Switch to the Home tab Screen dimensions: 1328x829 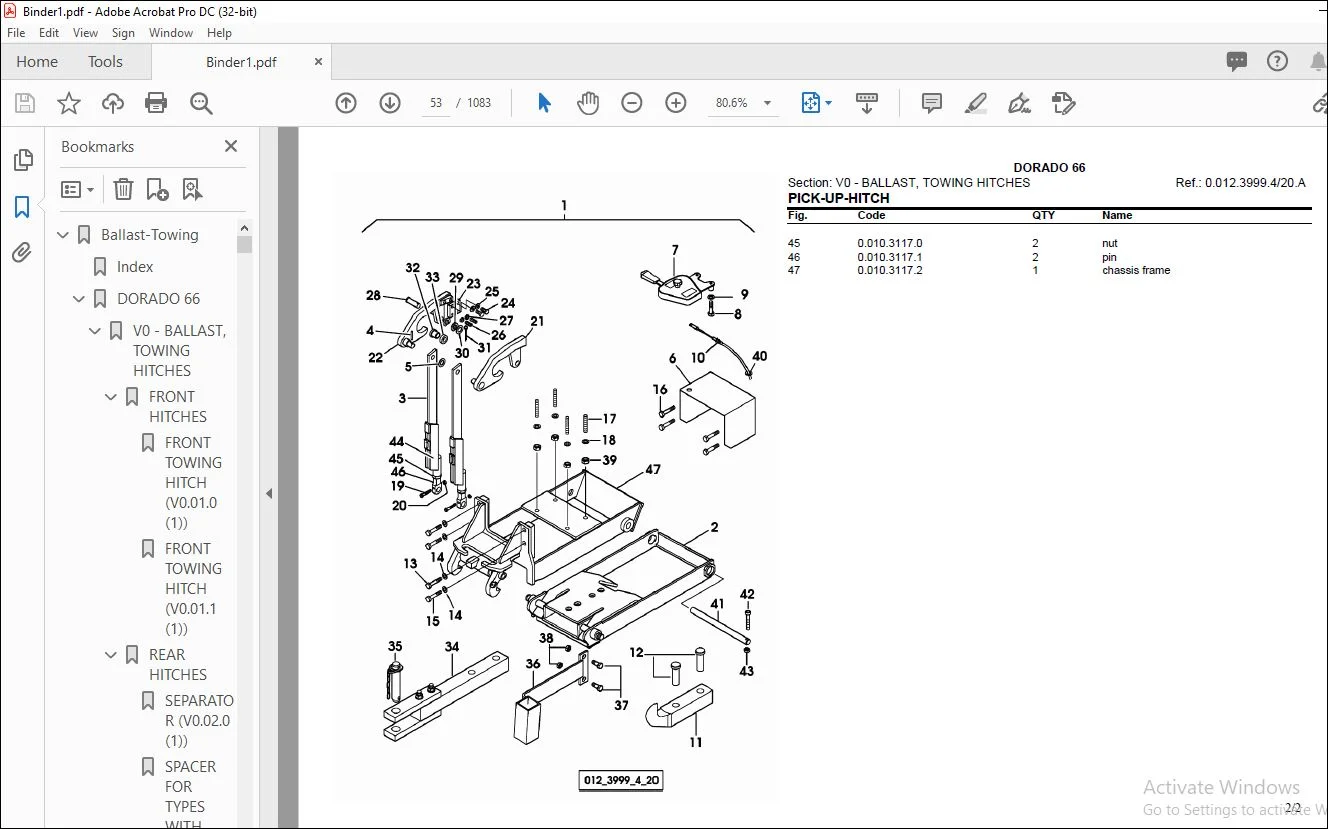point(37,61)
